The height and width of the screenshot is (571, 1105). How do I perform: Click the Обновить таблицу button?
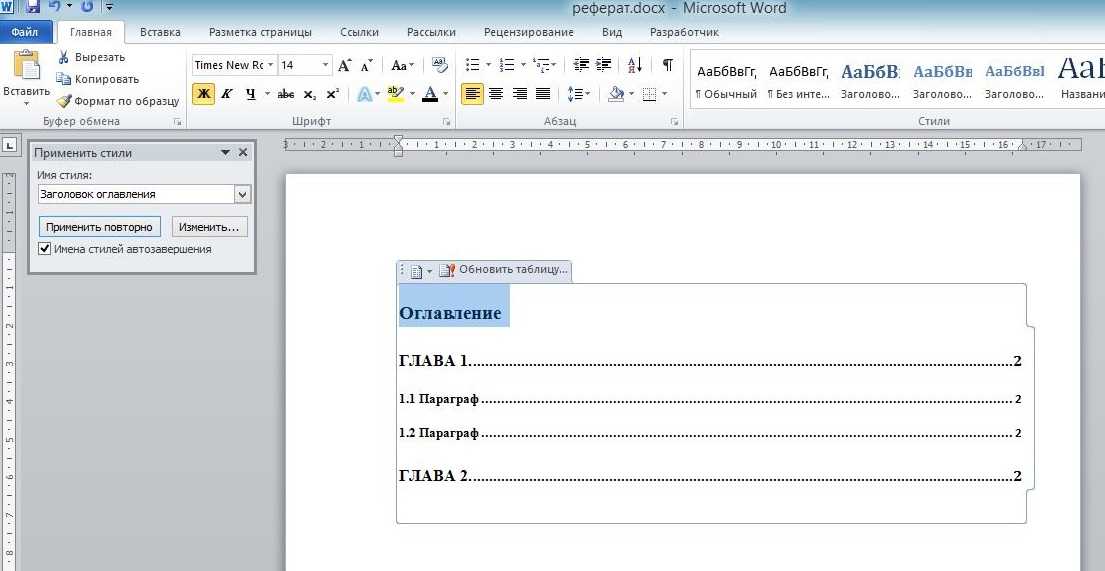pos(504,270)
